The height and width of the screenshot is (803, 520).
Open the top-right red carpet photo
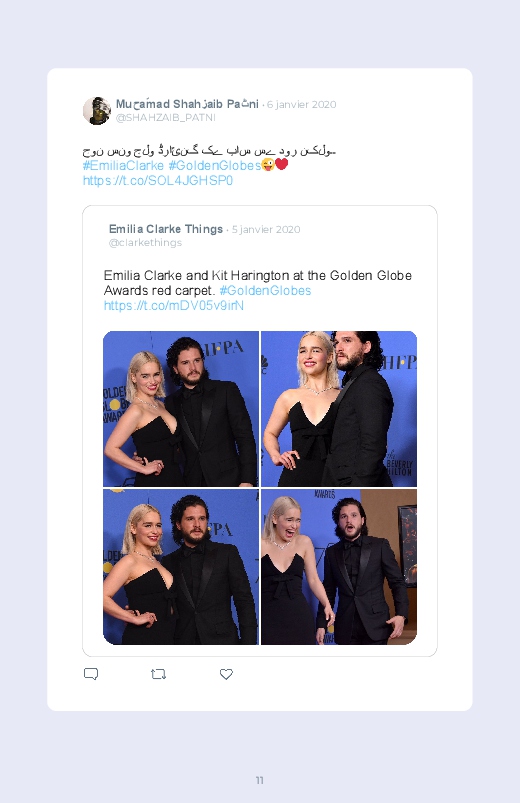339,409
